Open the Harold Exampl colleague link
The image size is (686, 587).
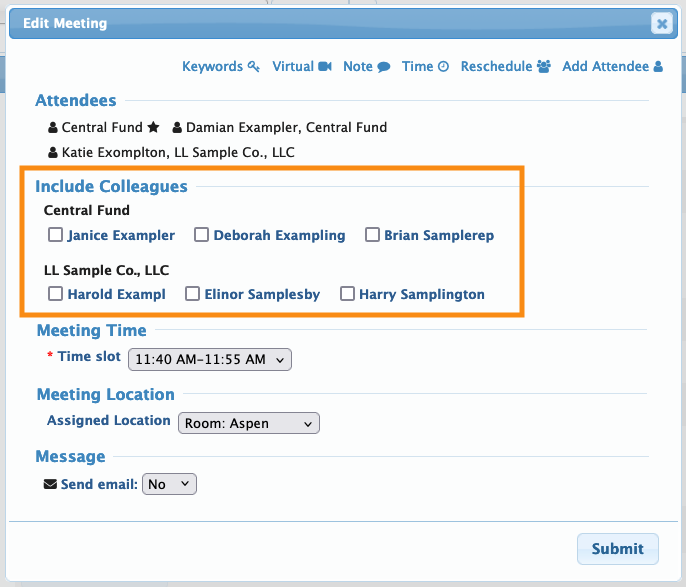116,295
